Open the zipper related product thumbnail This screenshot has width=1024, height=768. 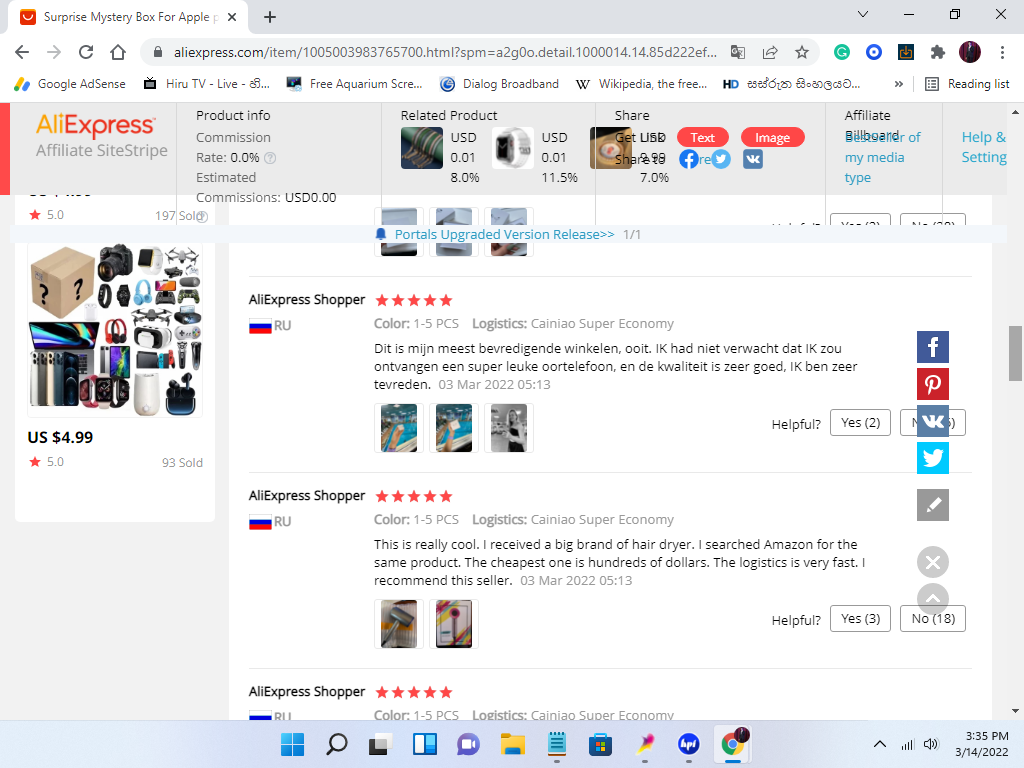(x=422, y=148)
